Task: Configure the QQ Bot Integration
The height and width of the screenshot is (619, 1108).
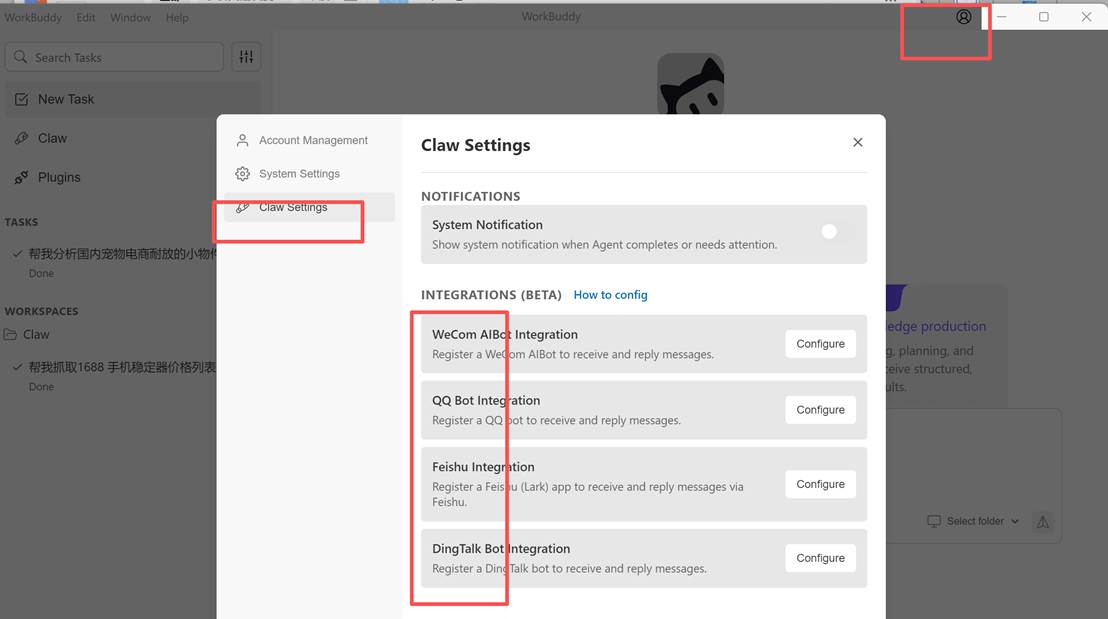Action: click(820, 410)
